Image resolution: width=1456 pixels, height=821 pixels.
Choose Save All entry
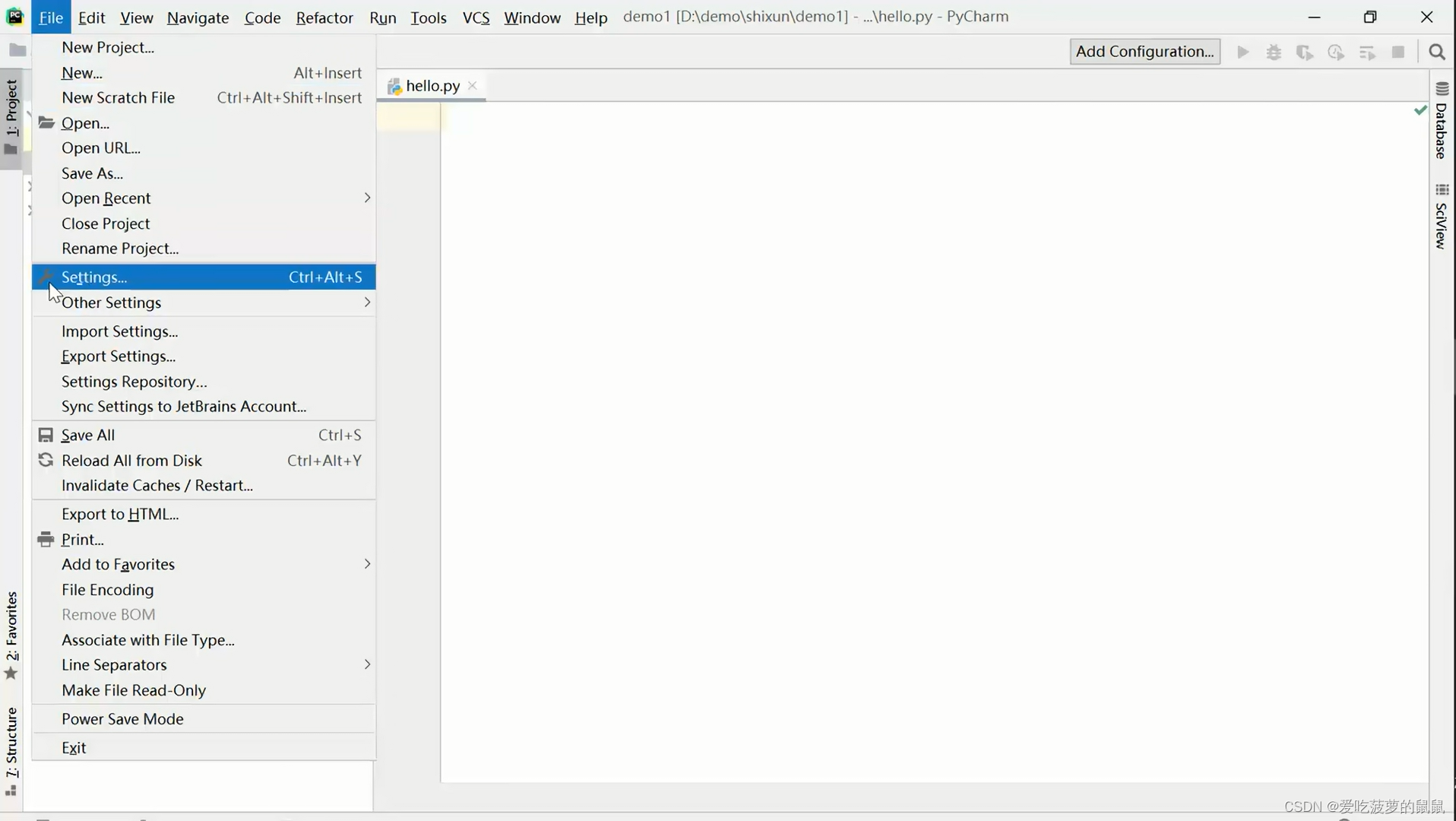click(204, 435)
